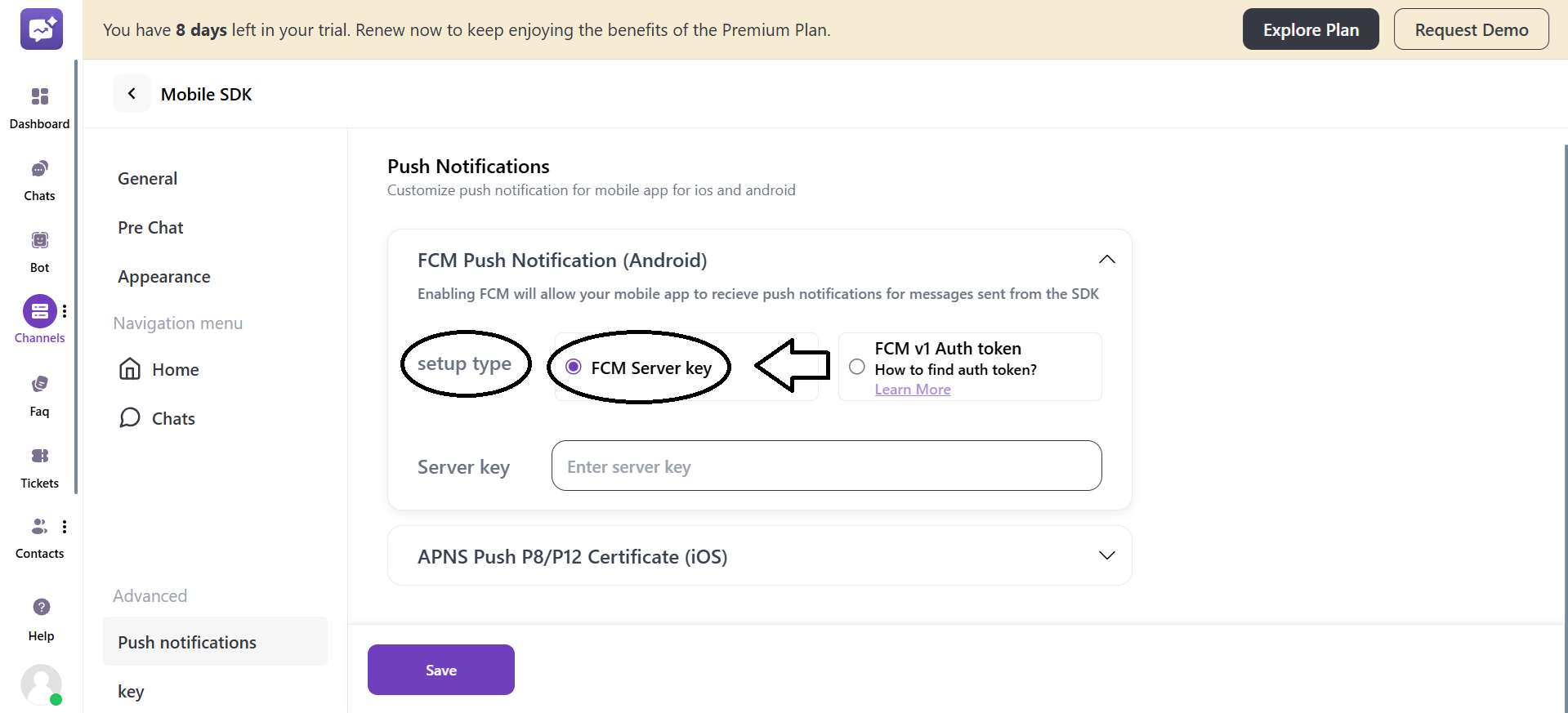Expand the APNS Push P8/P12 Certificate section

click(x=1107, y=555)
